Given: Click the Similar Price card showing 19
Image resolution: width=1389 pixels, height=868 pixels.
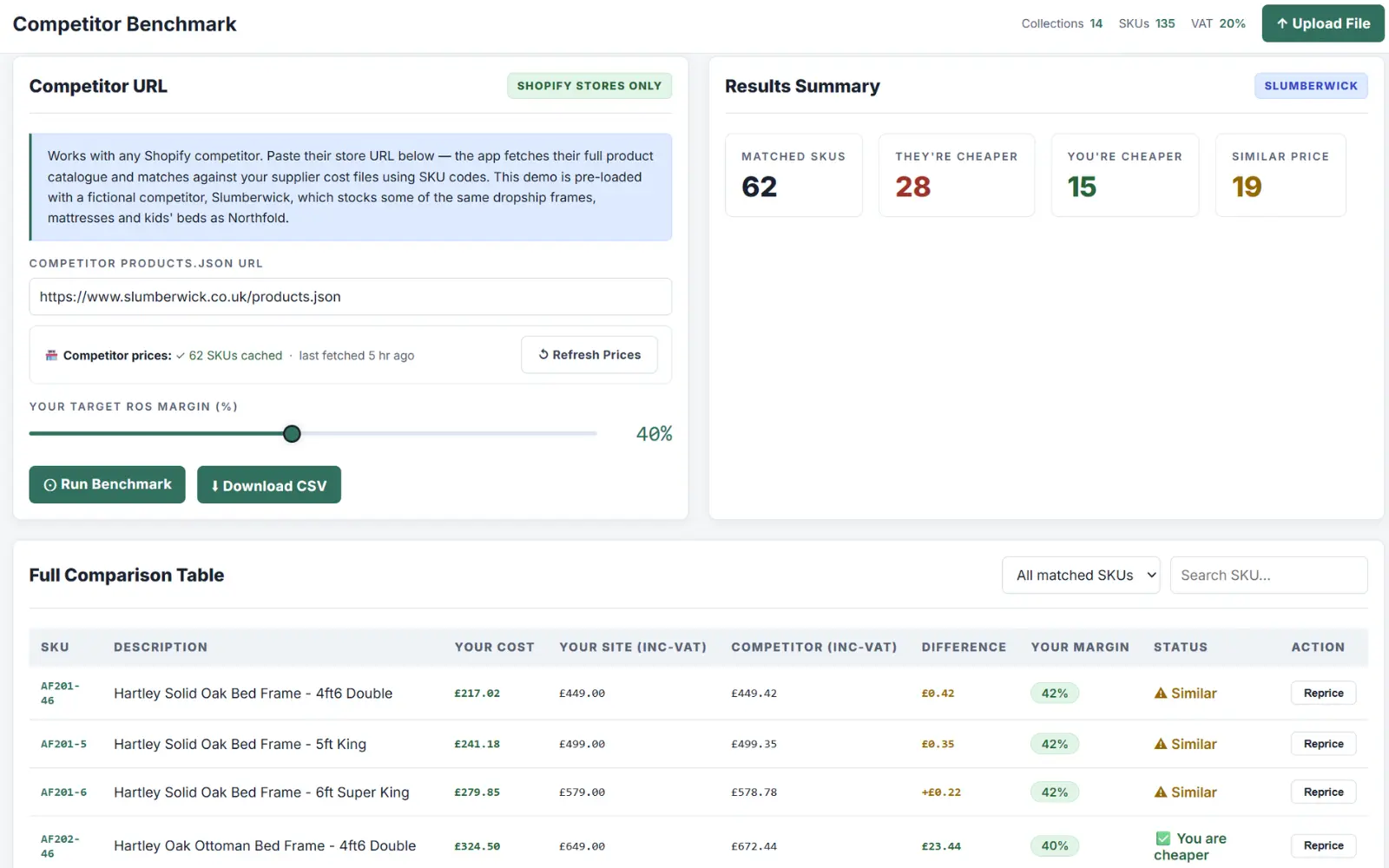Looking at the screenshot, I should 1280,175.
